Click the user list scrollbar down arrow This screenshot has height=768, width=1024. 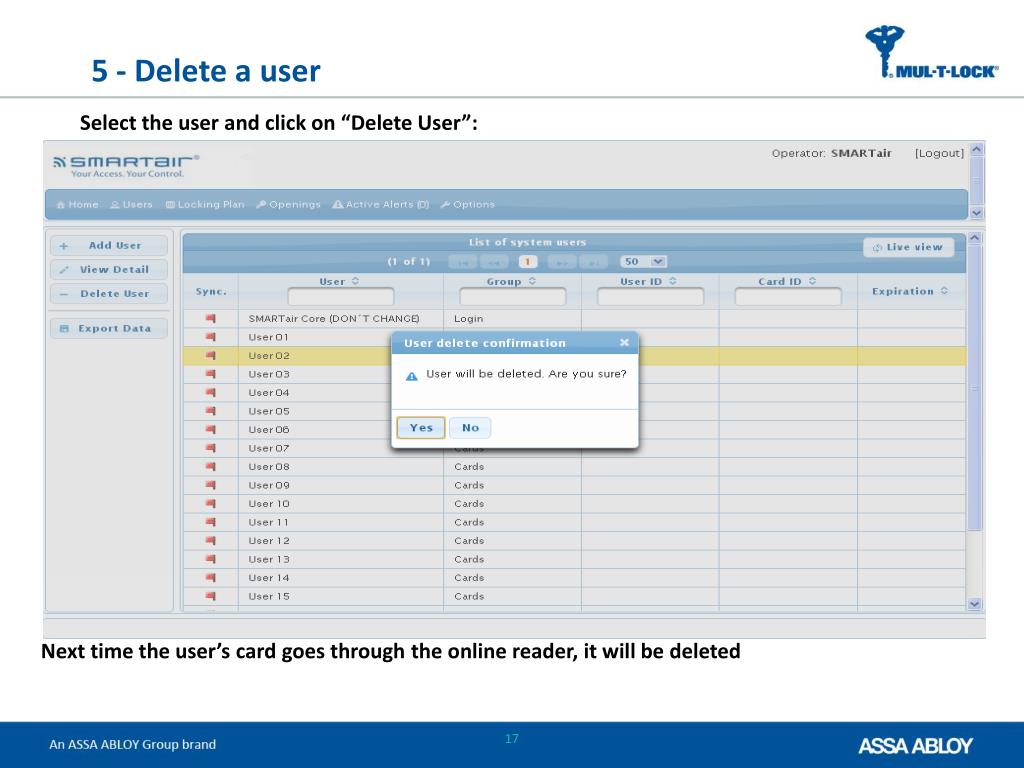pyautogui.click(x=974, y=604)
